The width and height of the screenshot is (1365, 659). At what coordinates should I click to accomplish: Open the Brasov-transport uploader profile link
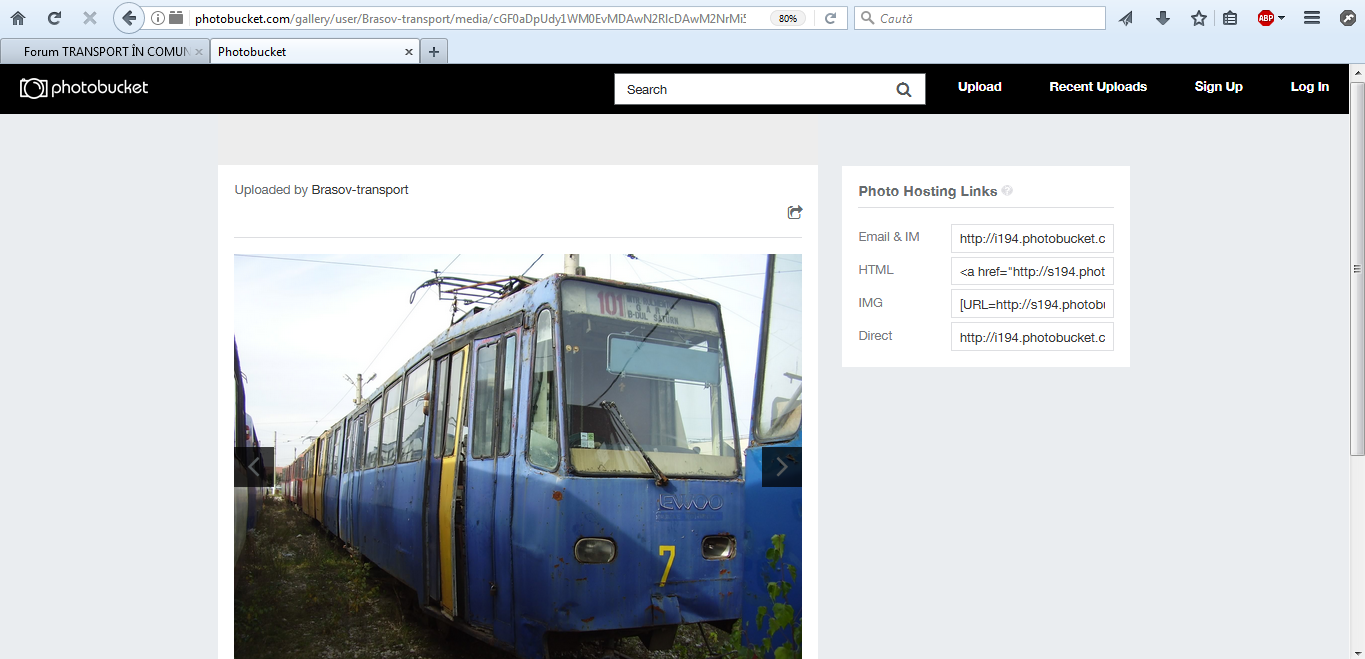(360, 190)
